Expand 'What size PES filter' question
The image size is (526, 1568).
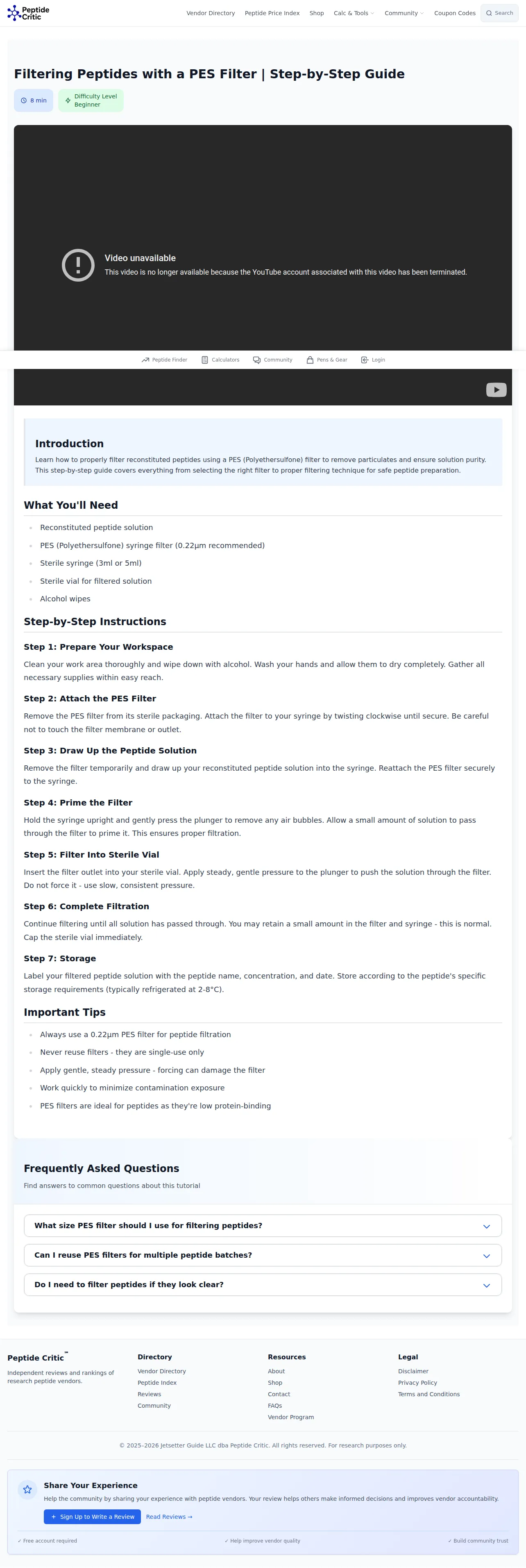(263, 1225)
